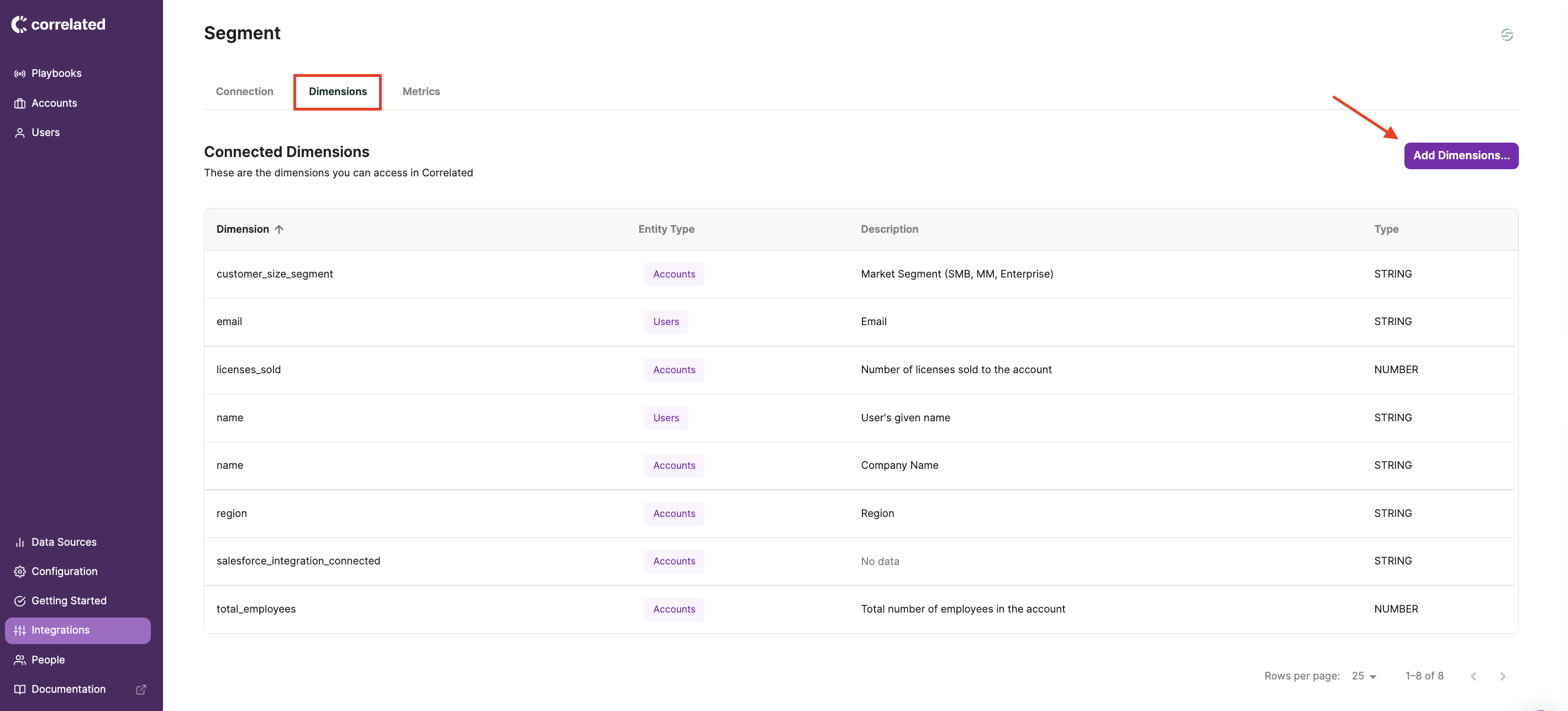Image resolution: width=1568 pixels, height=711 pixels.
Task: Open the Data Sources chart icon
Action: click(x=19, y=542)
